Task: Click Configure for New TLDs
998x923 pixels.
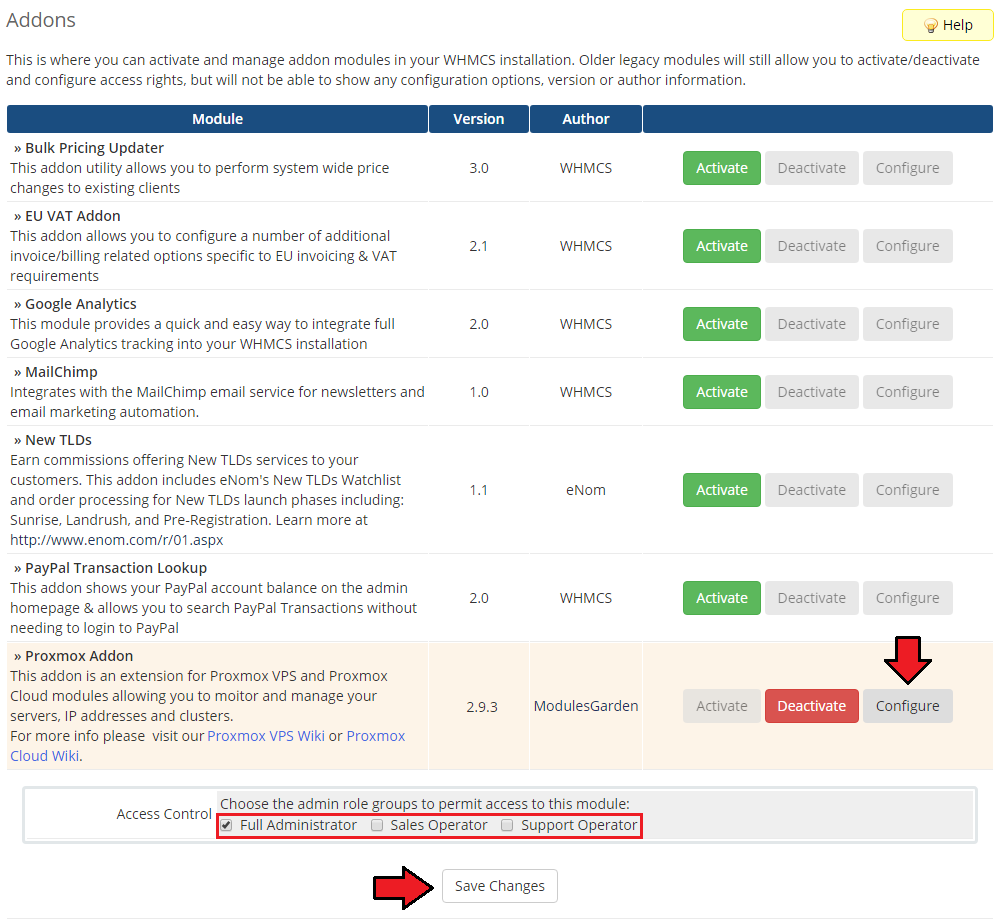Action: [907, 490]
